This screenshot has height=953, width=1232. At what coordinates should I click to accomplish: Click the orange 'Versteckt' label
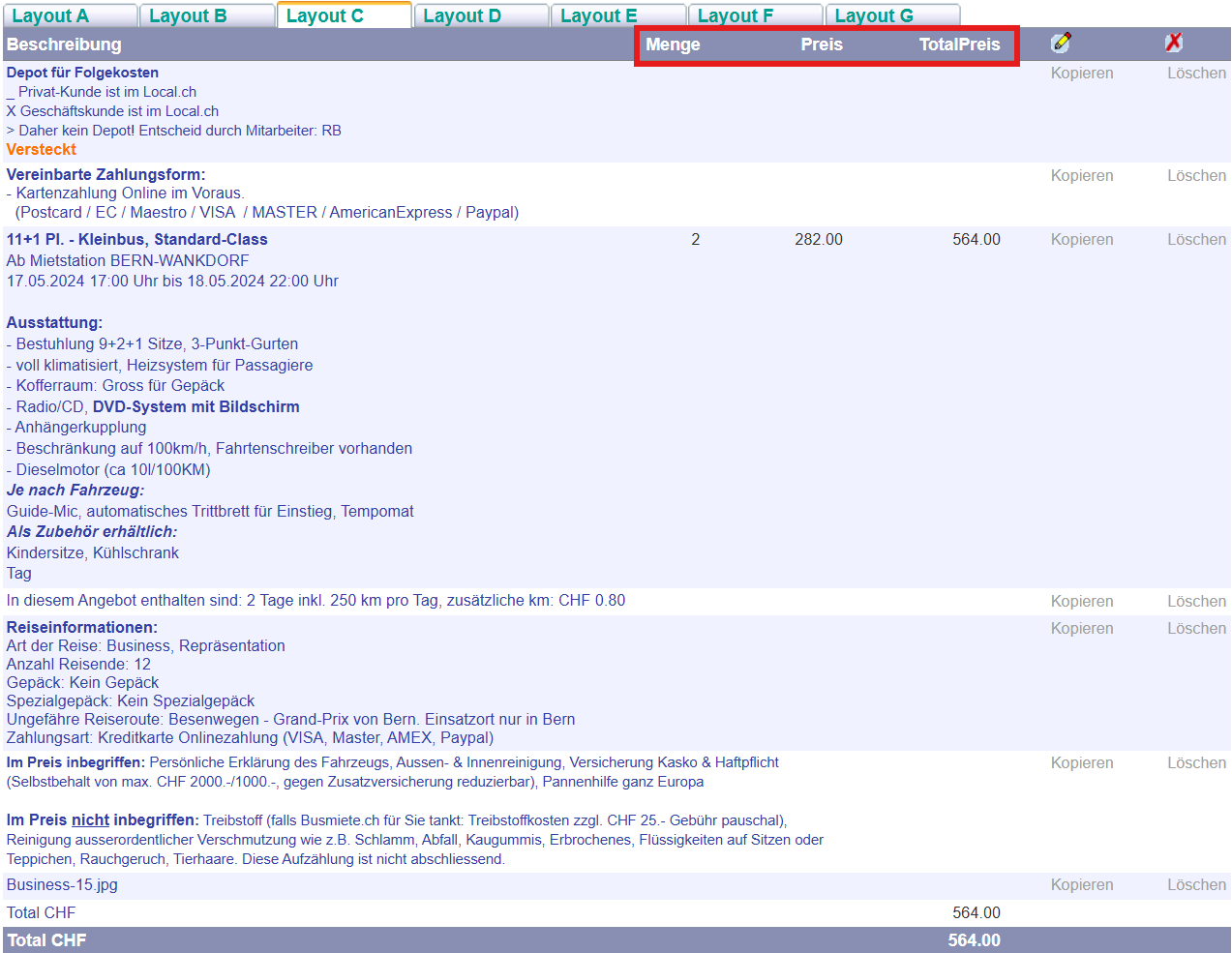coord(41,150)
